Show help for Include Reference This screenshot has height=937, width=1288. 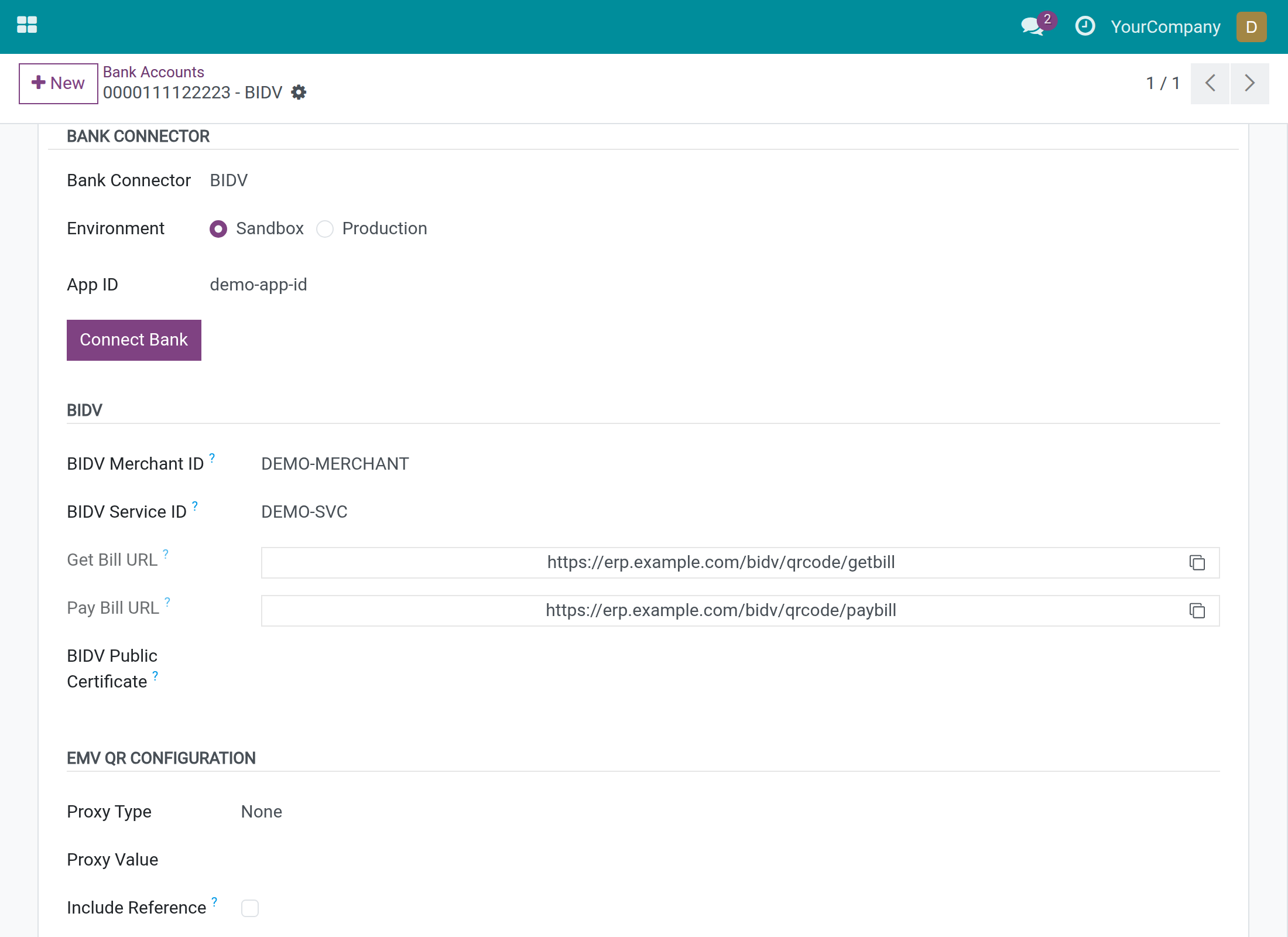[x=214, y=902]
